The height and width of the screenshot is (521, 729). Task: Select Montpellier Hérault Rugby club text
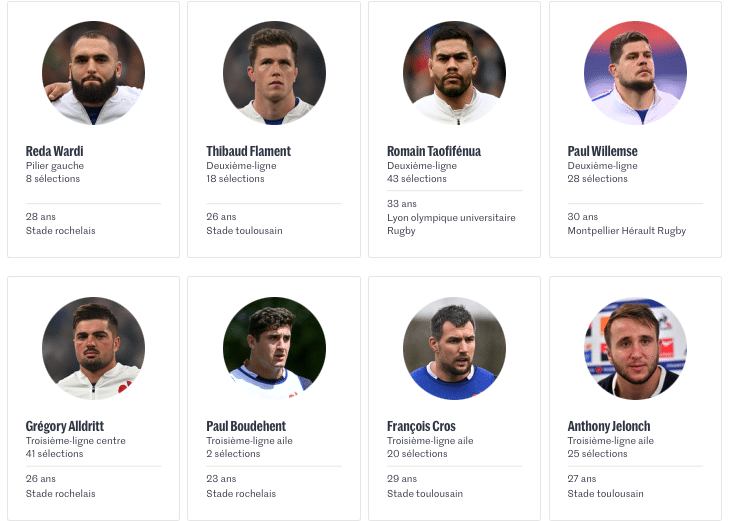tap(626, 231)
